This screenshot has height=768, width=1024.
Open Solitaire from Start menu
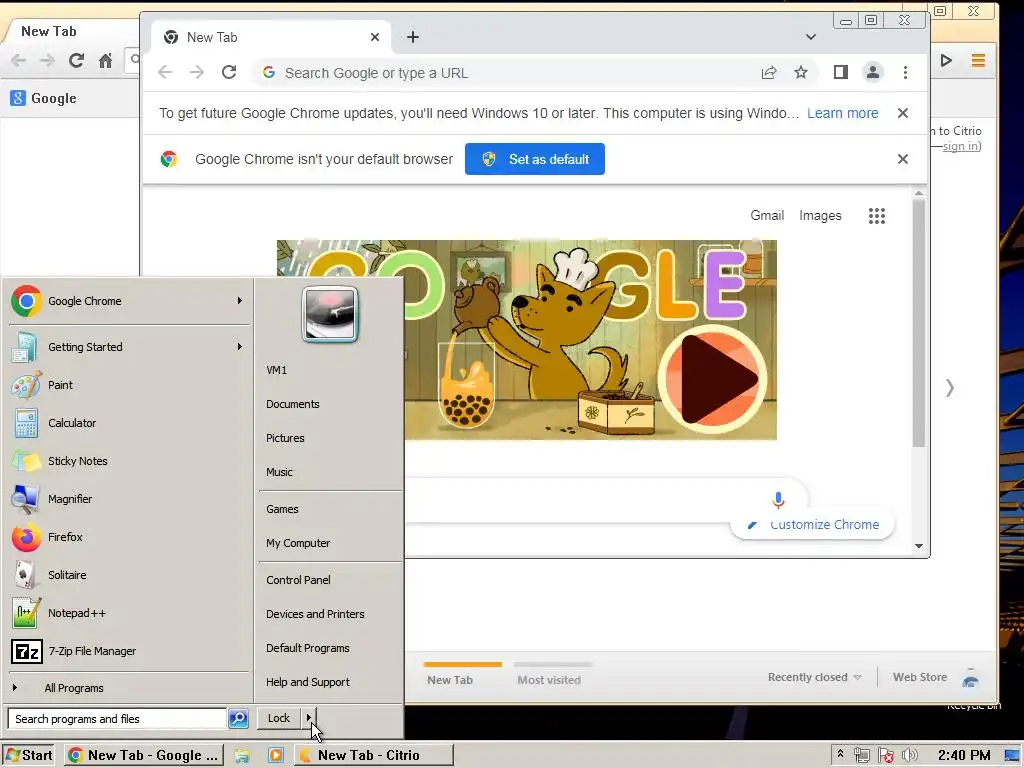click(x=127, y=575)
